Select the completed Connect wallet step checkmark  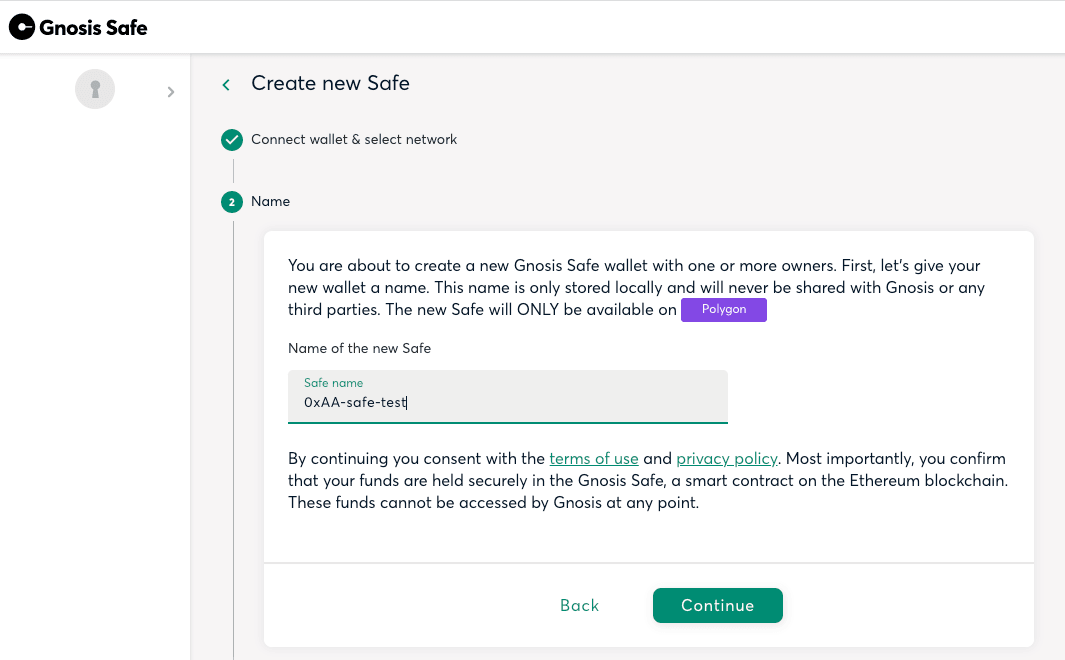click(232, 140)
